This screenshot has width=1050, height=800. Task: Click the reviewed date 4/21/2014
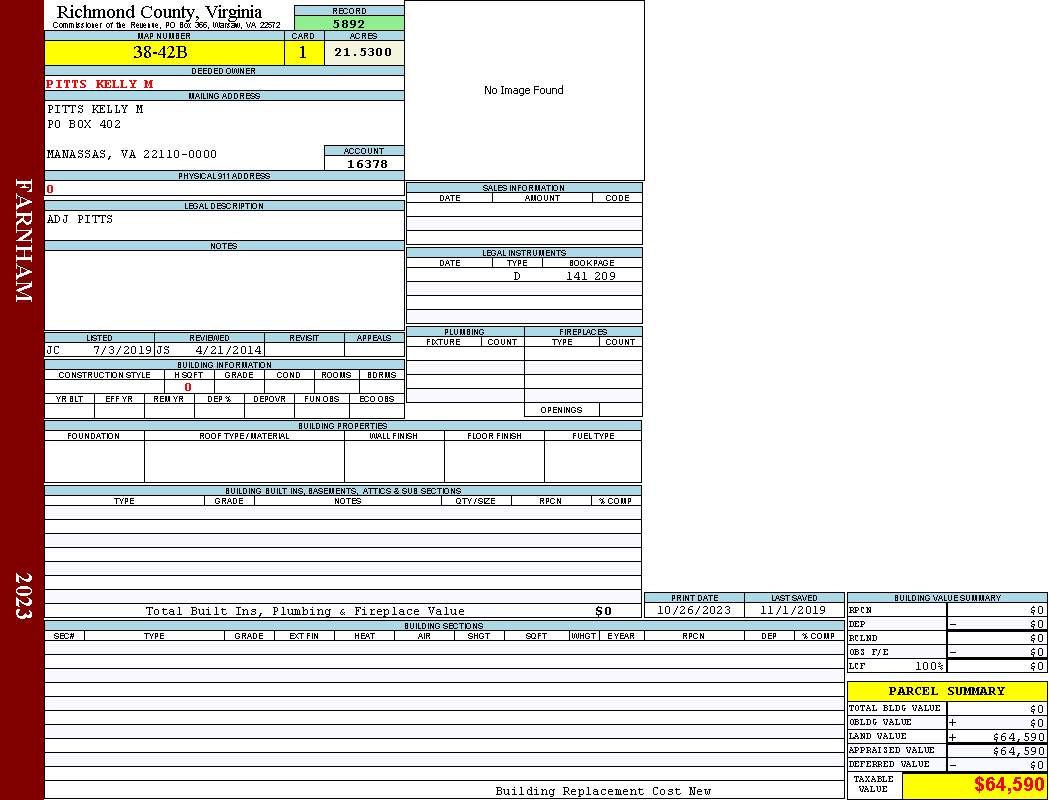pos(228,351)
